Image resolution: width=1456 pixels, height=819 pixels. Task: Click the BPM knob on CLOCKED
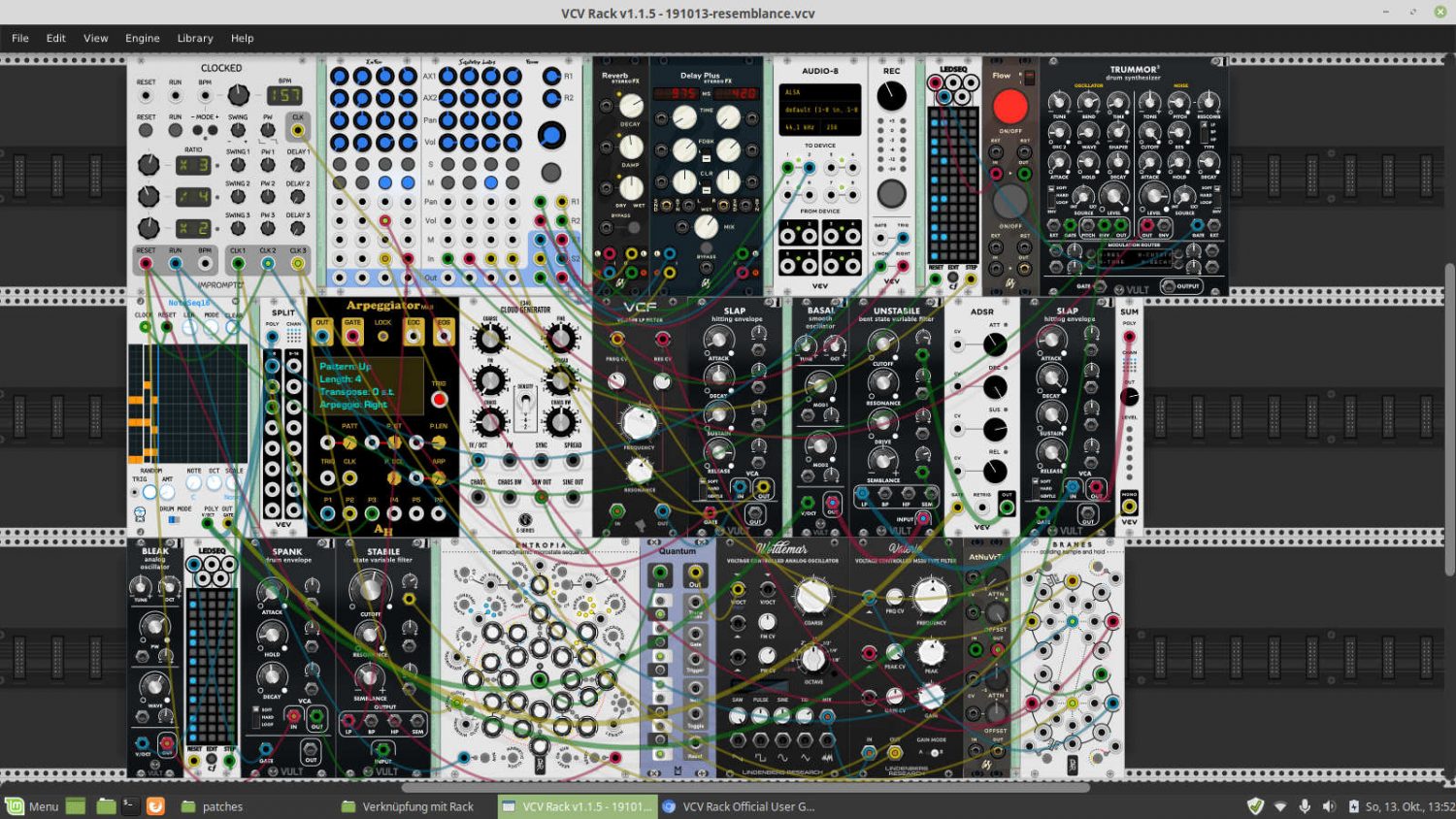tap(238, 95)
